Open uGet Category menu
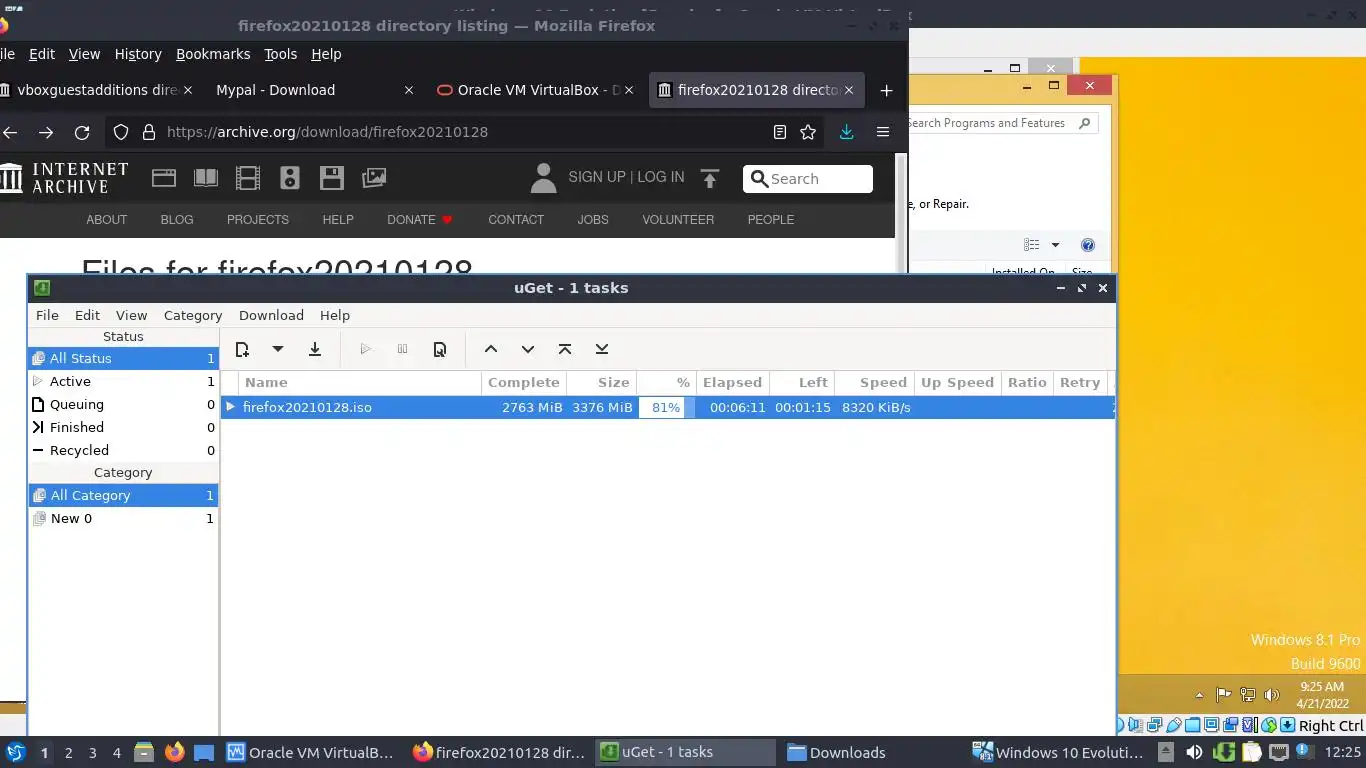Viewport: 1366px width, 768px height. click(193, 315)
